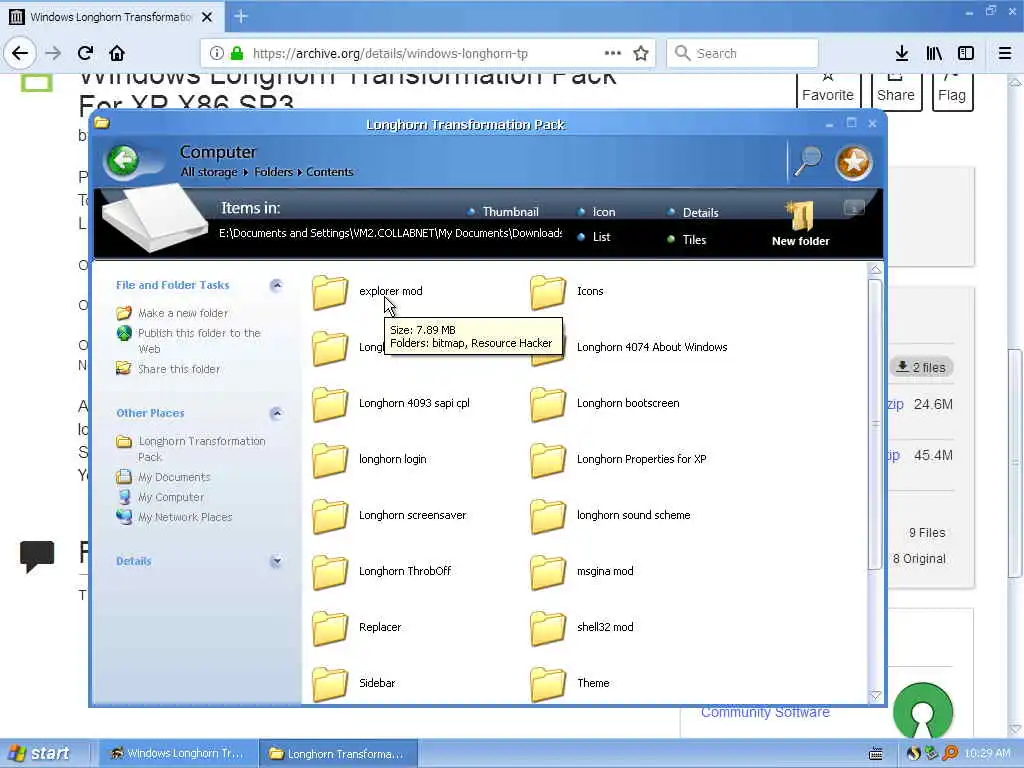Switch to Windows Longhorn Tr... taskbar button
This screenshot has height=768, width=1024.
[x=178, y=754]
